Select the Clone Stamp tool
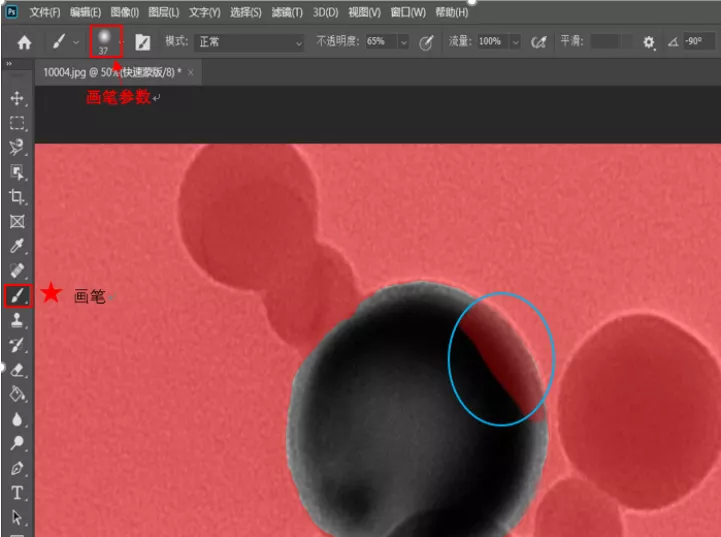Screen dimensions: 721x537 [17, 320]
